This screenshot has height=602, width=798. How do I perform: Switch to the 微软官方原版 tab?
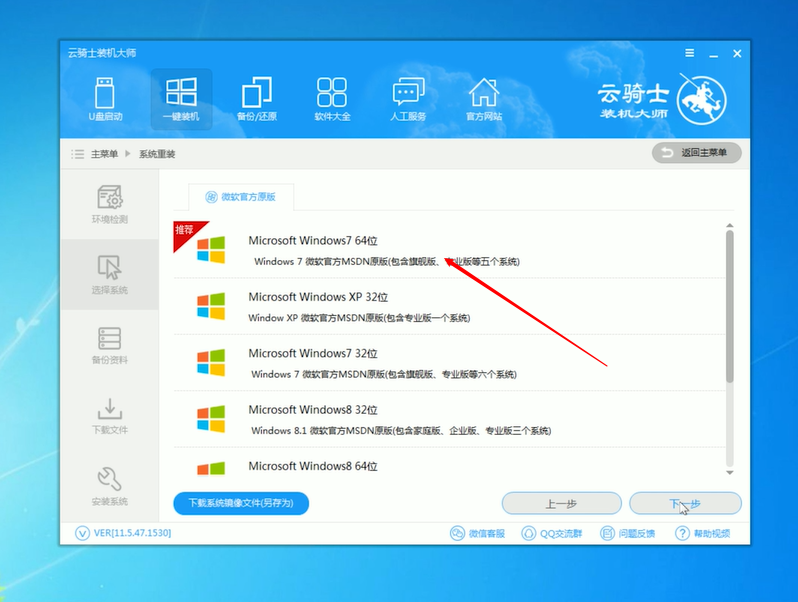pyautogui.click(x=241, y=197)
